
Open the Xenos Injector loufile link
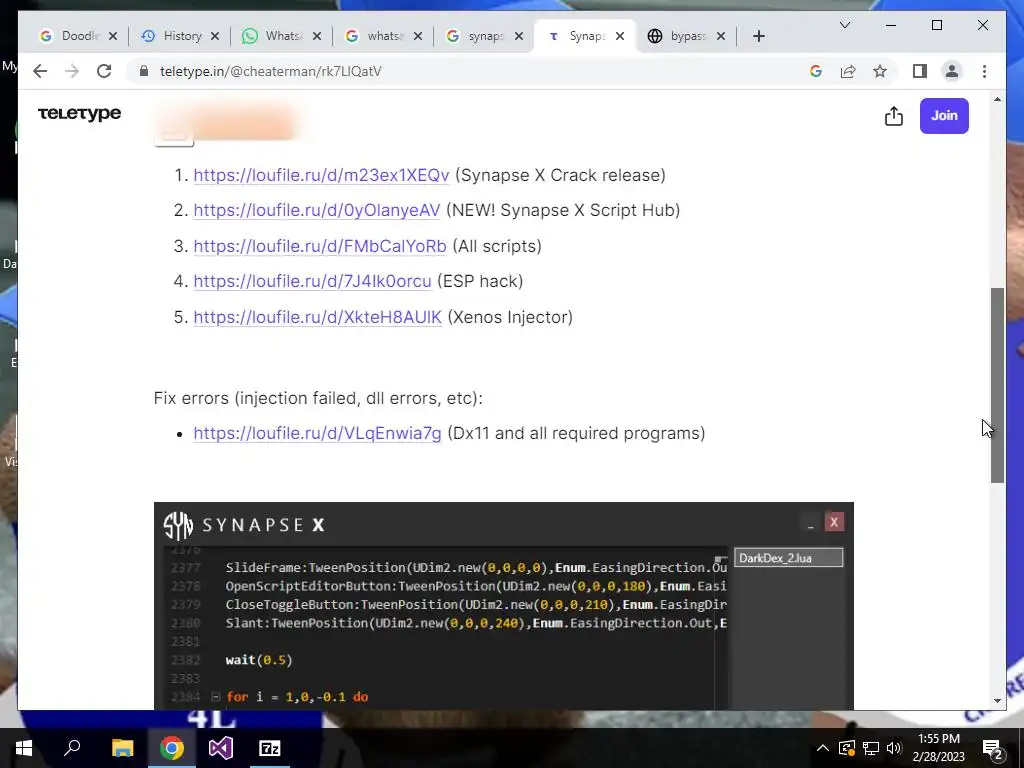pos(317,317)
